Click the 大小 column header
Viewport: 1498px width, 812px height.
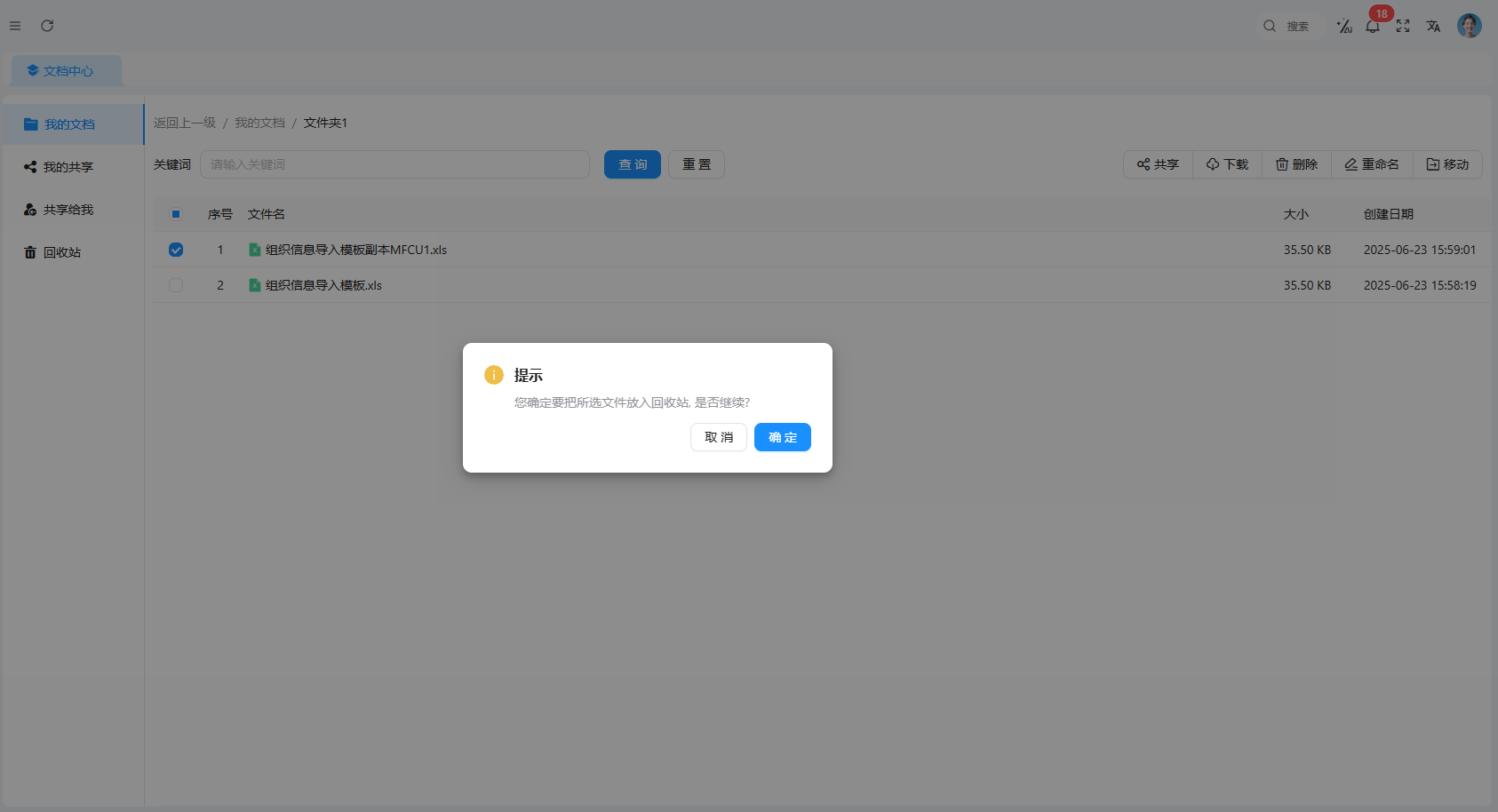coord(1296,214)
